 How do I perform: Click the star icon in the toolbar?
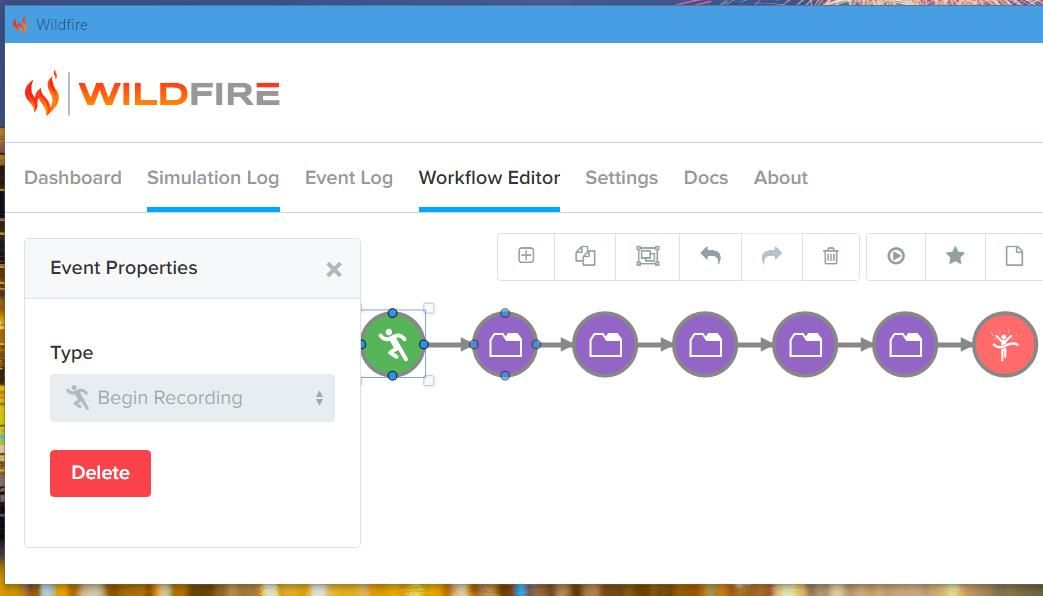(x=955, y=256)
